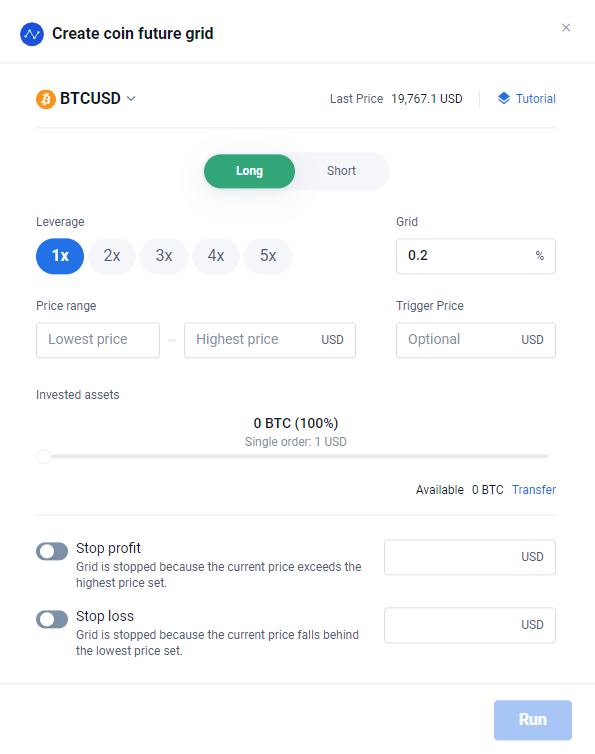The width and height of the screenshot is (595, 754).
Task: Click the invested assets slider handle
Action: coord(44,456)
